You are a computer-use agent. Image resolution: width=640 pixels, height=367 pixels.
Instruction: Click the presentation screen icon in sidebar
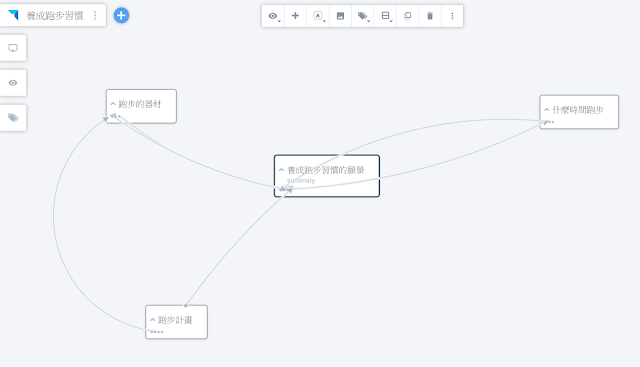[x=13, y=48]
